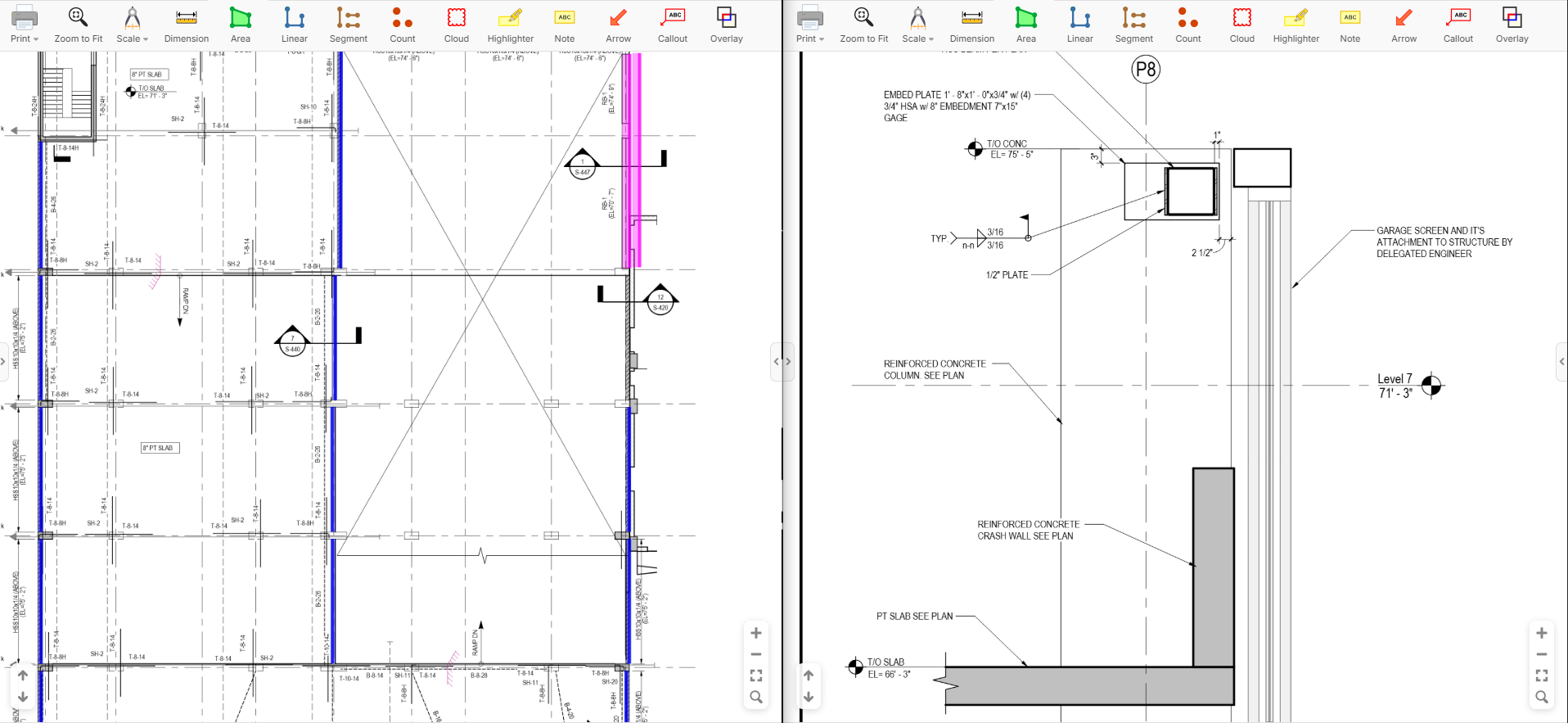Open the Overlay tool in left pane
Image resolution: width=1568 pixels, height=723 pixels.
726,25
